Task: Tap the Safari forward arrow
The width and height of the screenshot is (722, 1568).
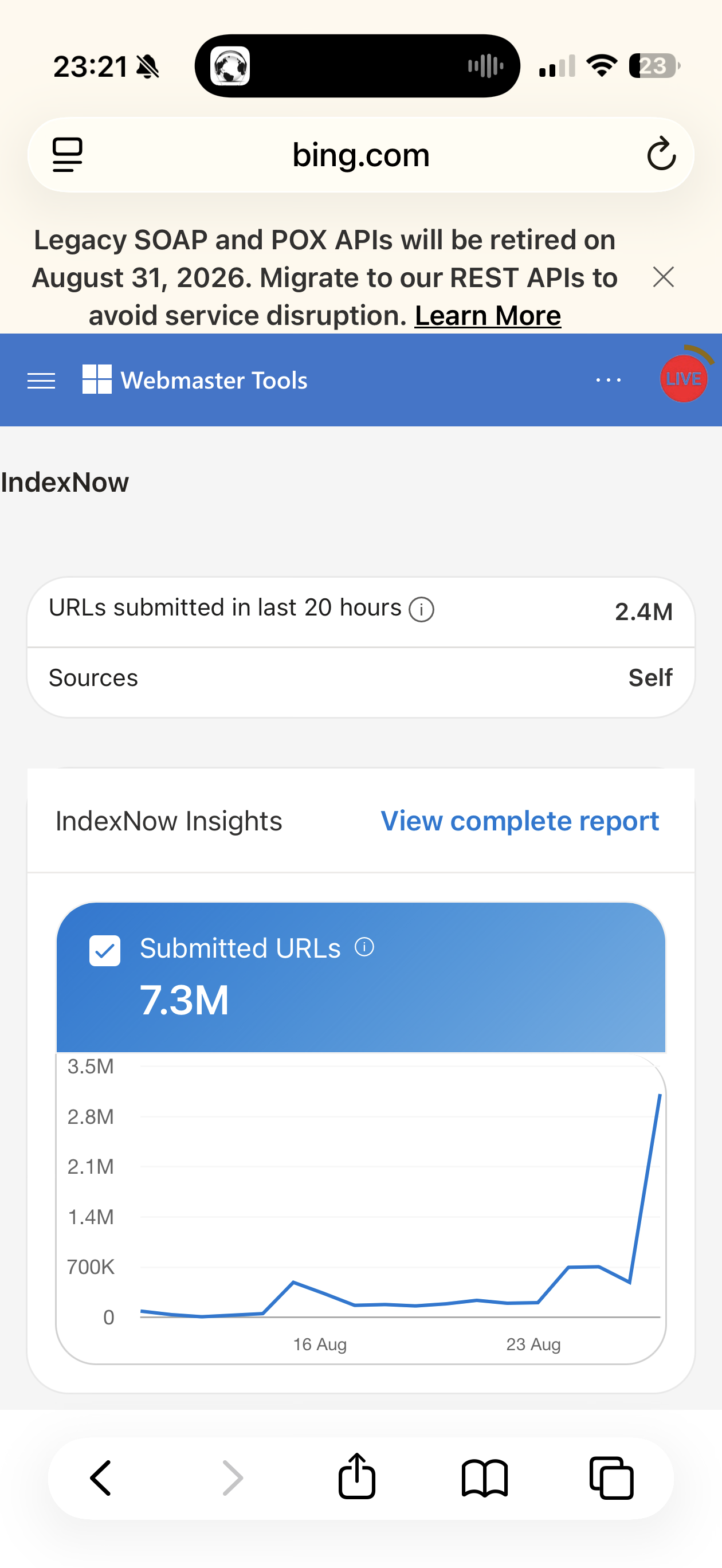Action: 233,1478
